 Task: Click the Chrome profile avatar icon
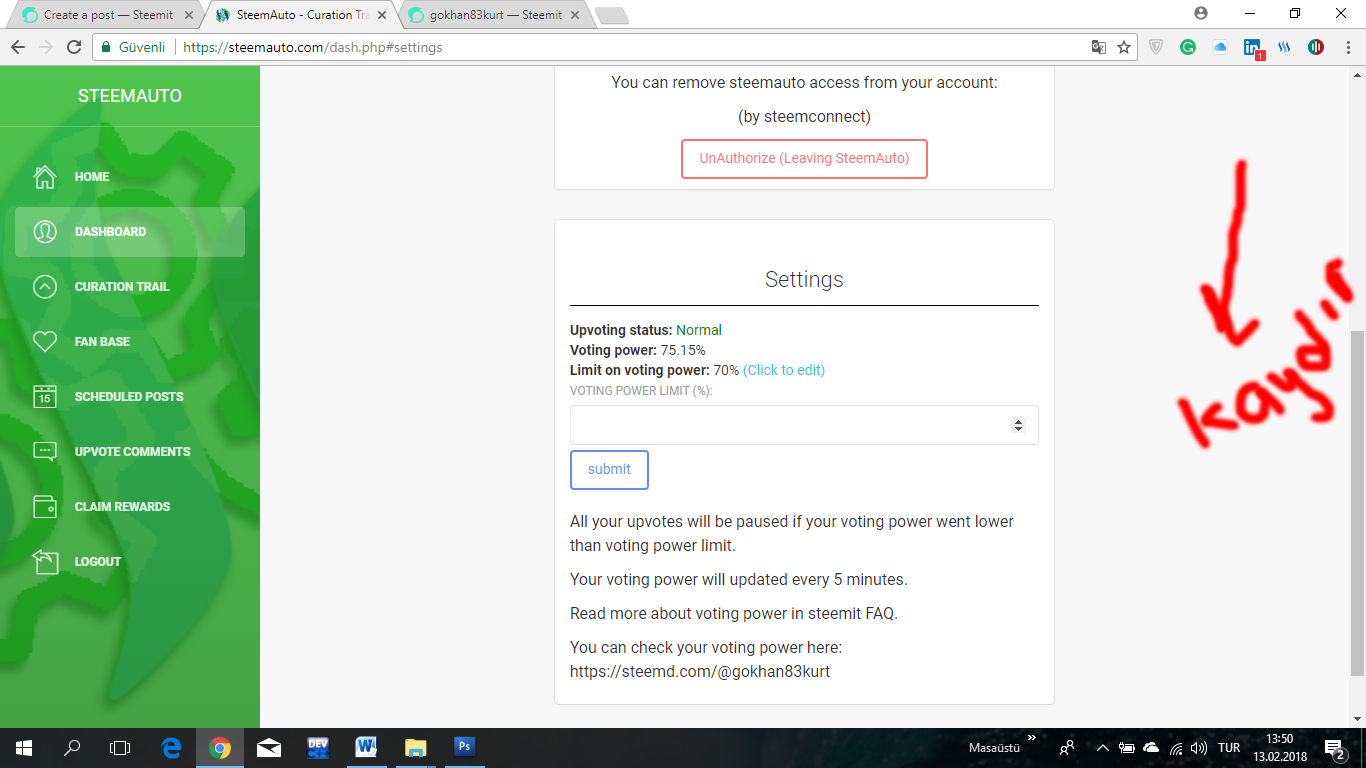[1201, 13]
